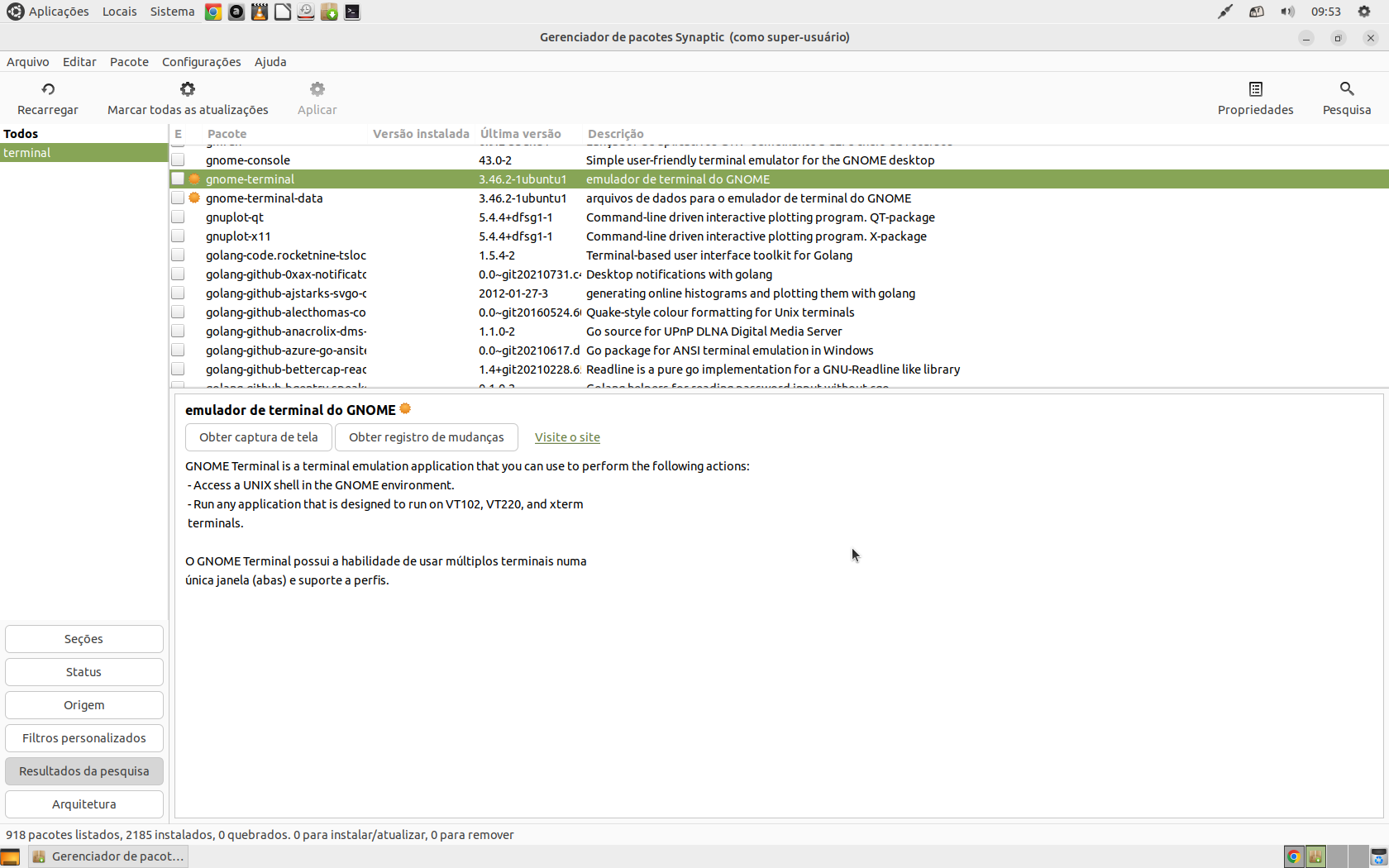Open Propriedades in the toolbar
This screenshot has width=1389, height=868.
point(1254,98)
